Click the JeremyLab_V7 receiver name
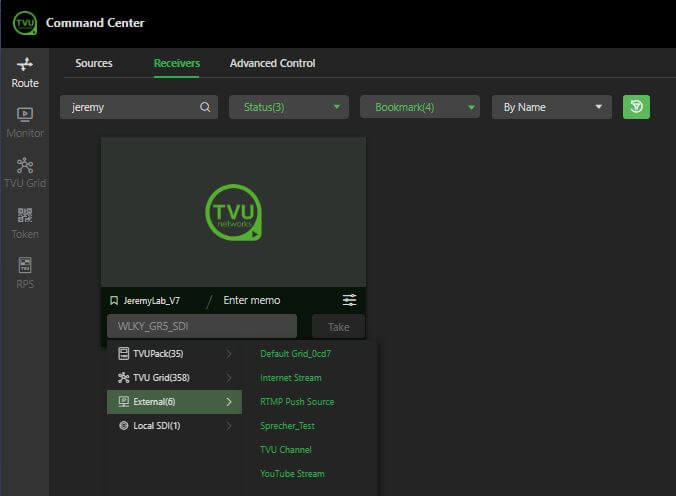Screen dimensions: 676x496 (x=151, y=301)
